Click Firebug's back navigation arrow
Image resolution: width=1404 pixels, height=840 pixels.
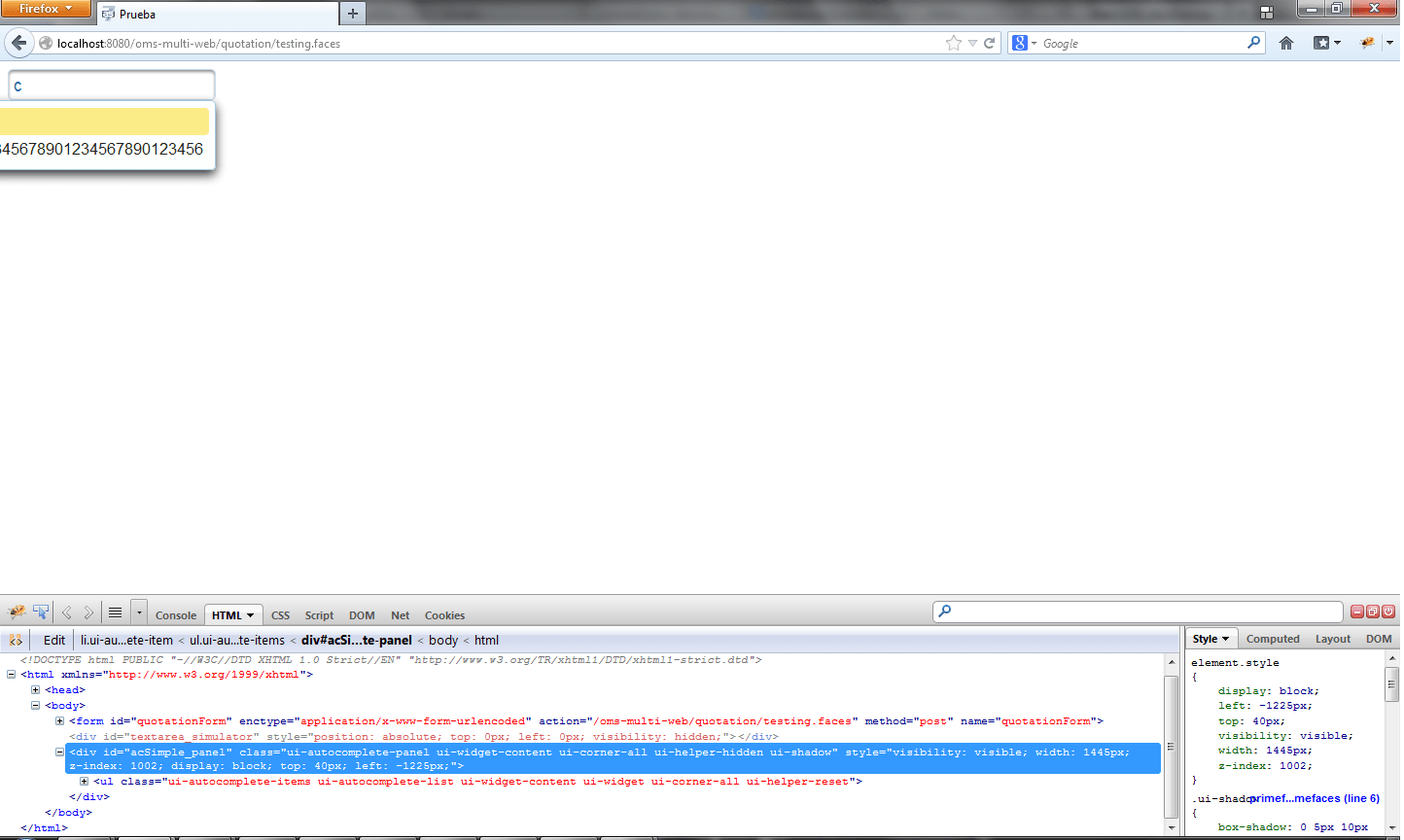66,612
